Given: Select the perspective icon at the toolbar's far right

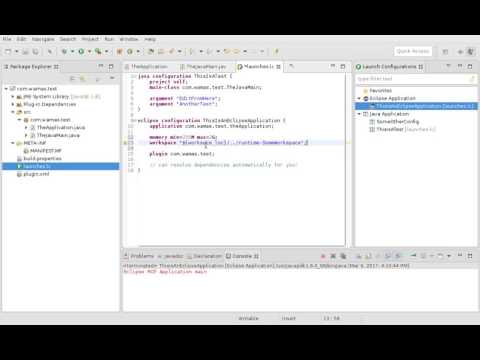Looking at the screenshot, I should click(471, 52).
